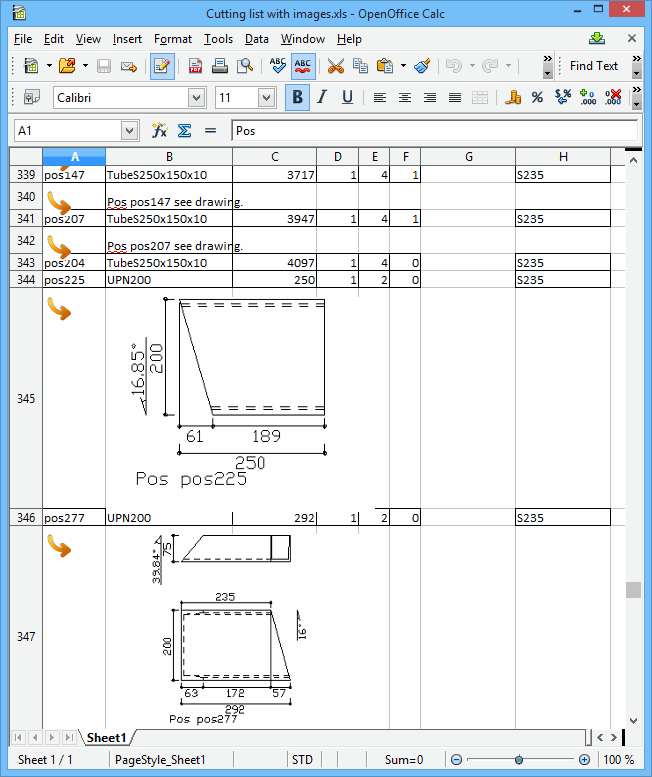Click the zoom slider handle
This screenshot has width=652, height=777.
pos(517,760)
